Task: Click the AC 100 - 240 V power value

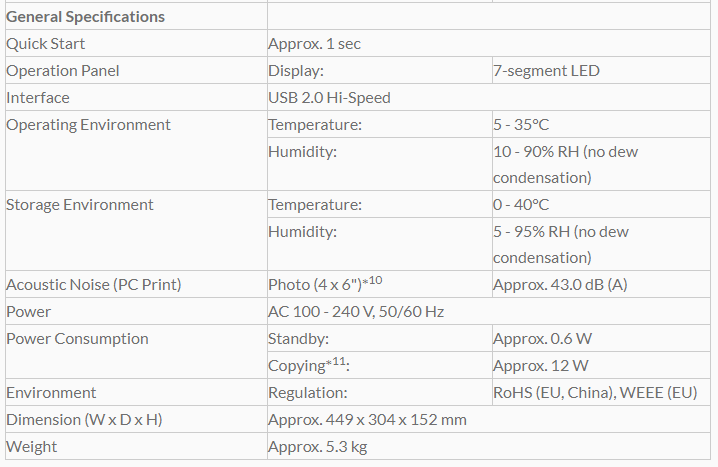Action: [356, 312]
